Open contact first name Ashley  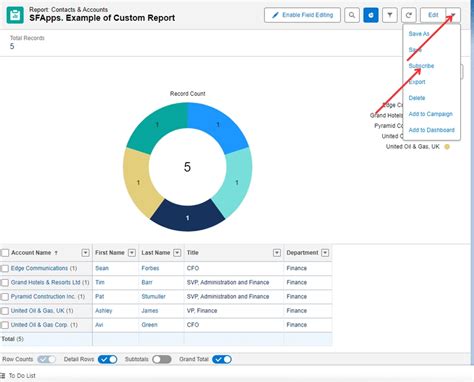coord(104,311)
